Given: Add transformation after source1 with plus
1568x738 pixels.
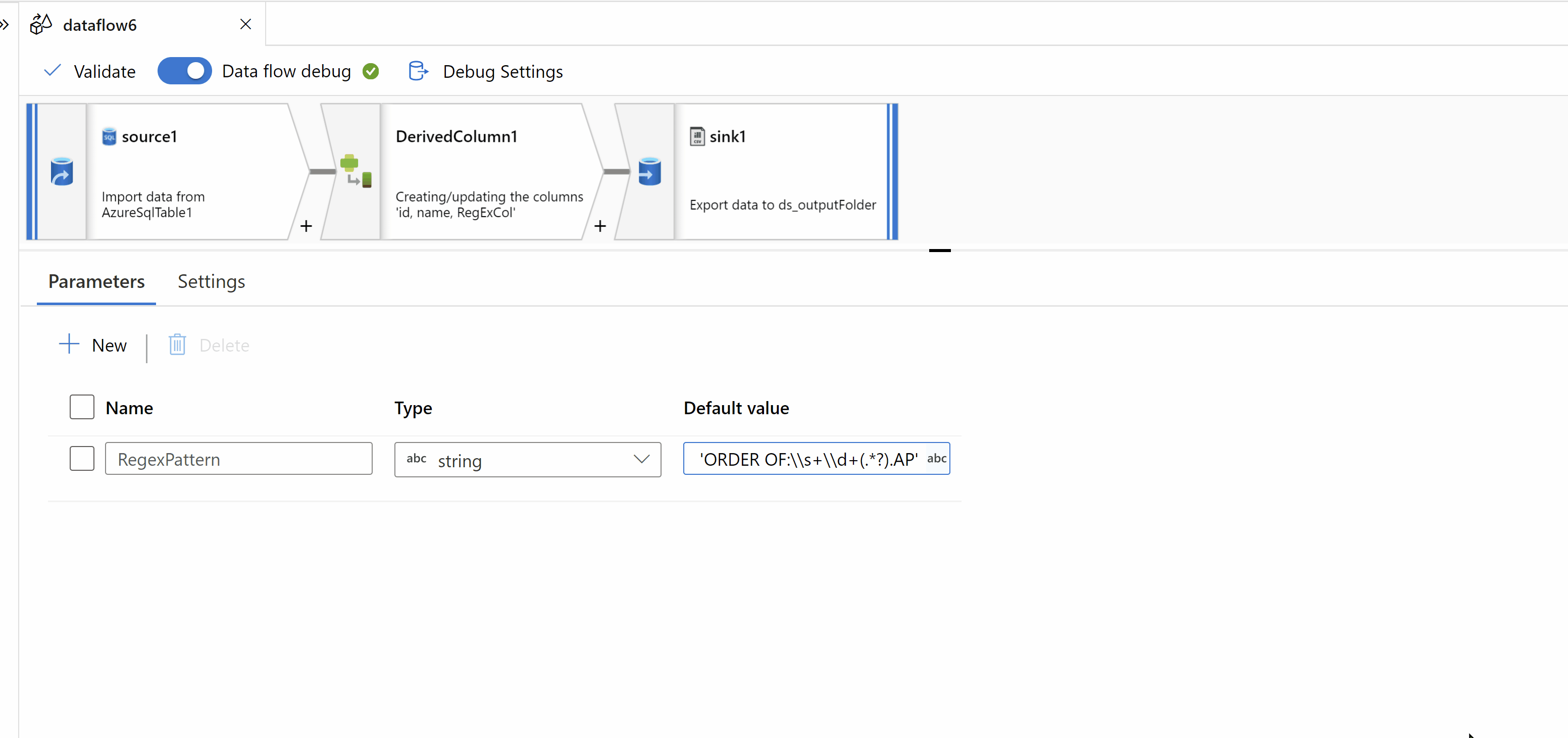Looking at the screenshot, I should (x=306, y=226).
